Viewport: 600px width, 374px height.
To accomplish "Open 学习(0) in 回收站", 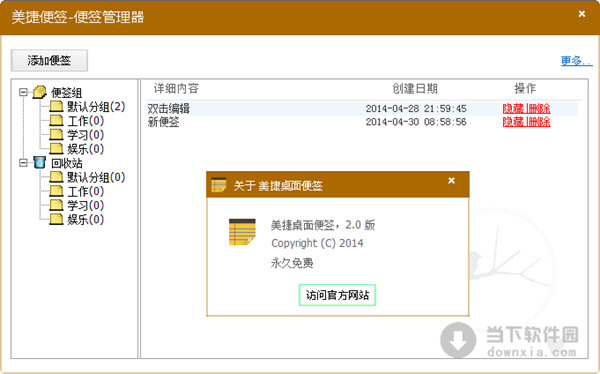I will click(x=86, y=206).
